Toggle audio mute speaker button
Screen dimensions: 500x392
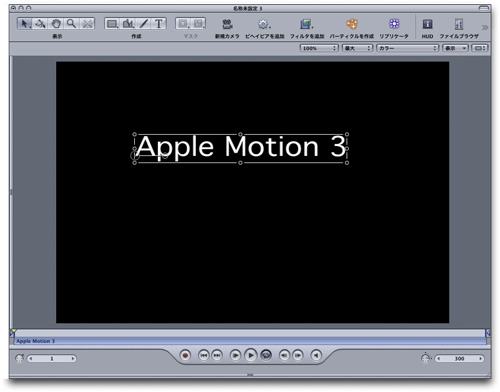click(x=316, y=355)
